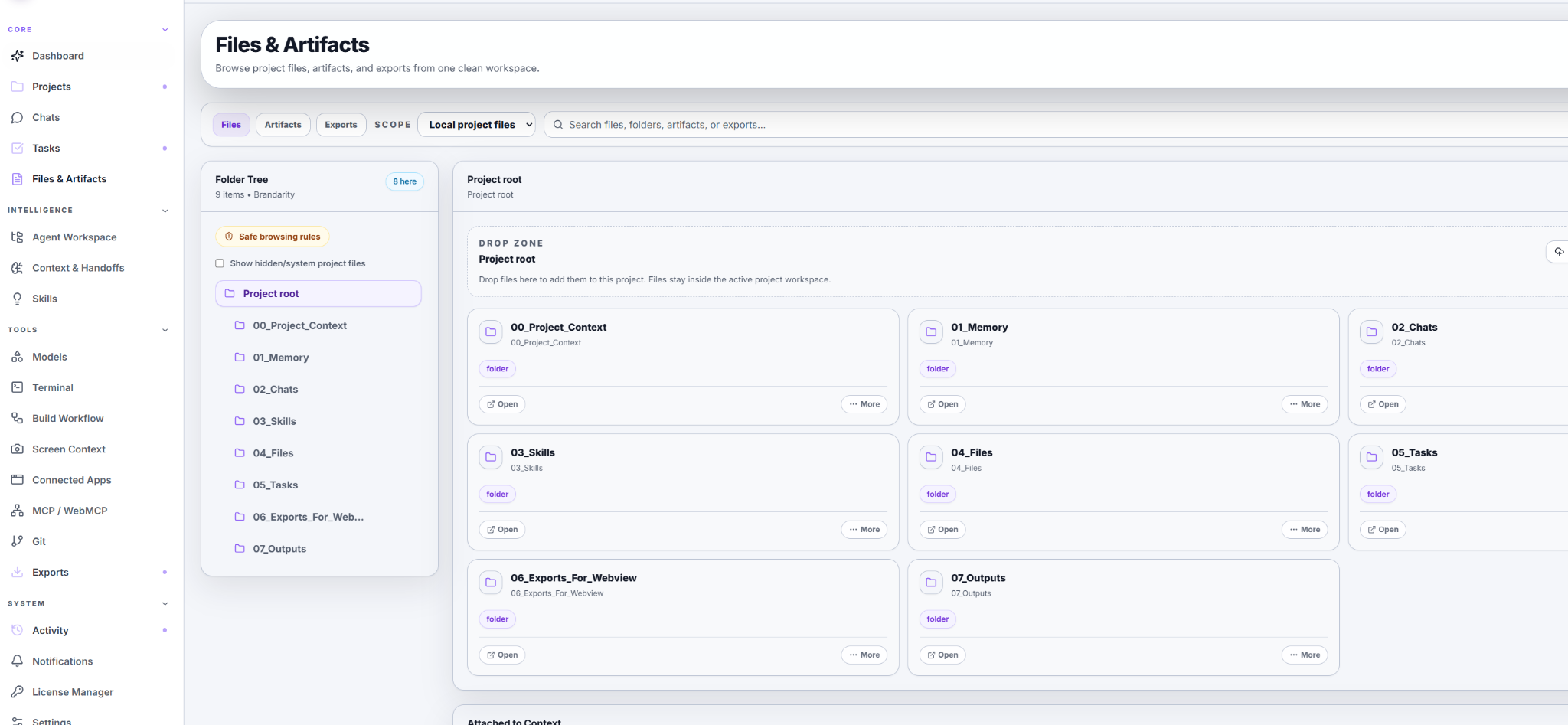Click the 8 here badge

404,181
